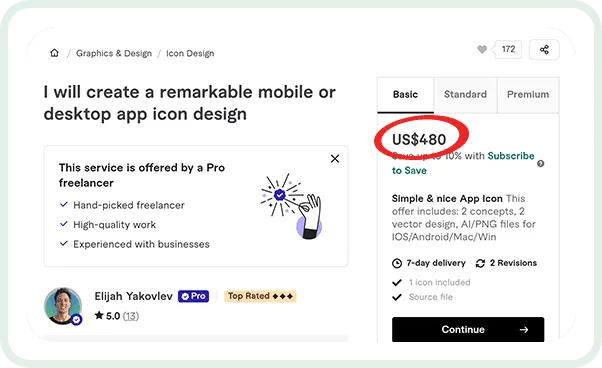The image size is (602, 368).
Task: Open Graphics & Design breadcrumb link
Action: point(114,53)
